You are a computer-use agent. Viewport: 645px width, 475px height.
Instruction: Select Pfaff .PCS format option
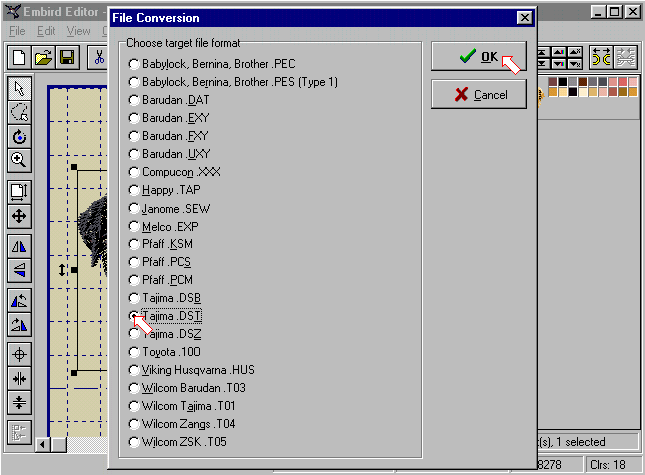[160, 262]
